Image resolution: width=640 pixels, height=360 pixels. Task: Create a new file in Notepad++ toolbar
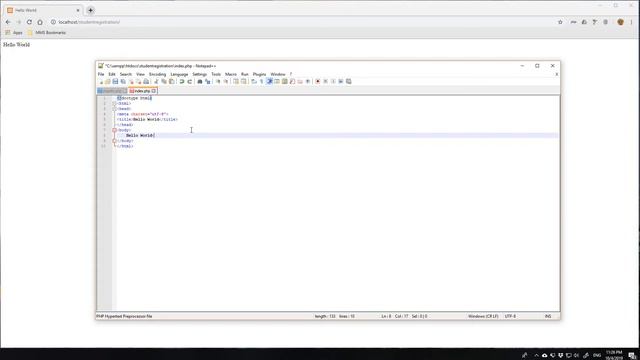point(101,82)
